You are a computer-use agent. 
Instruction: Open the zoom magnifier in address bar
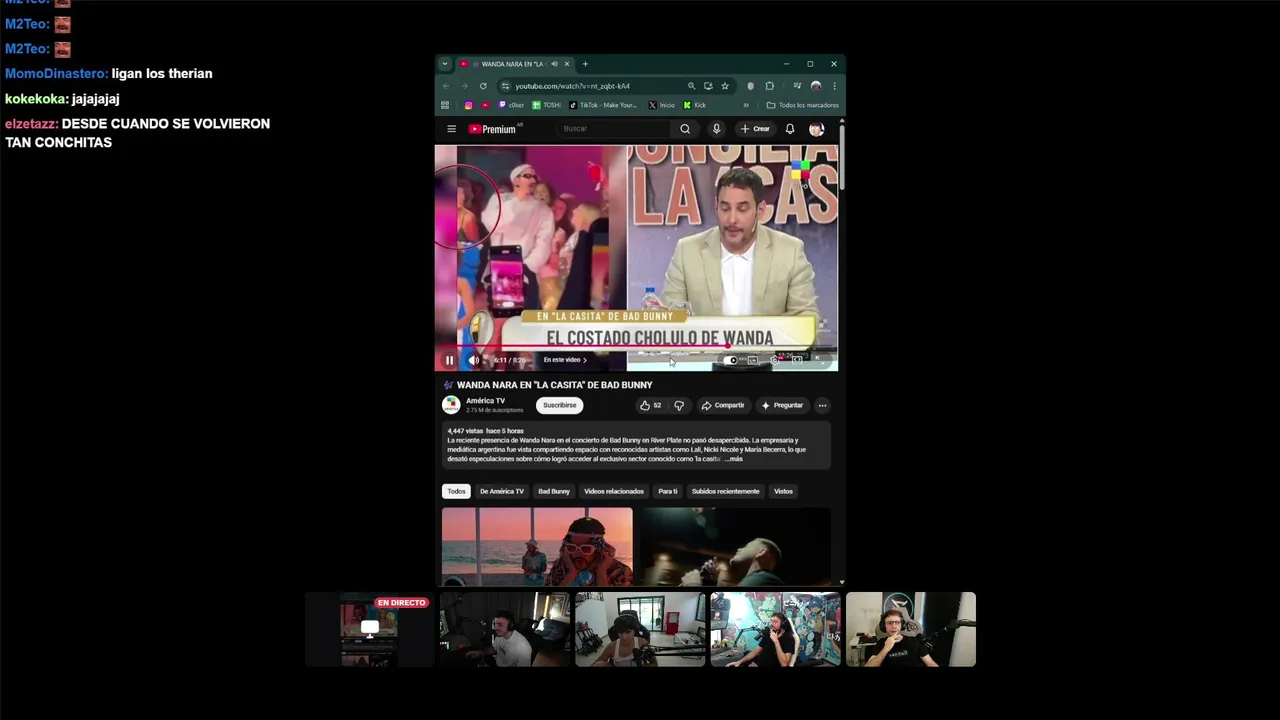point(691,86)
